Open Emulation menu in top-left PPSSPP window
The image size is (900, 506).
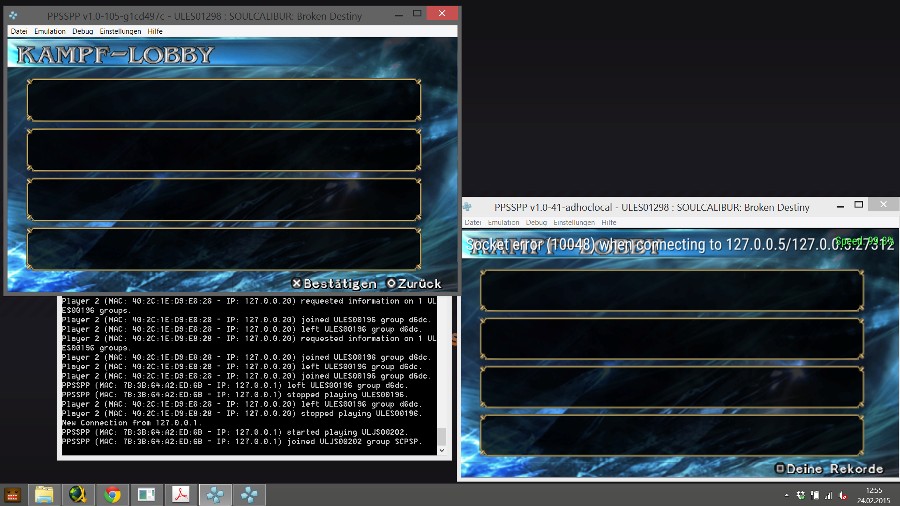coord(50,32)
